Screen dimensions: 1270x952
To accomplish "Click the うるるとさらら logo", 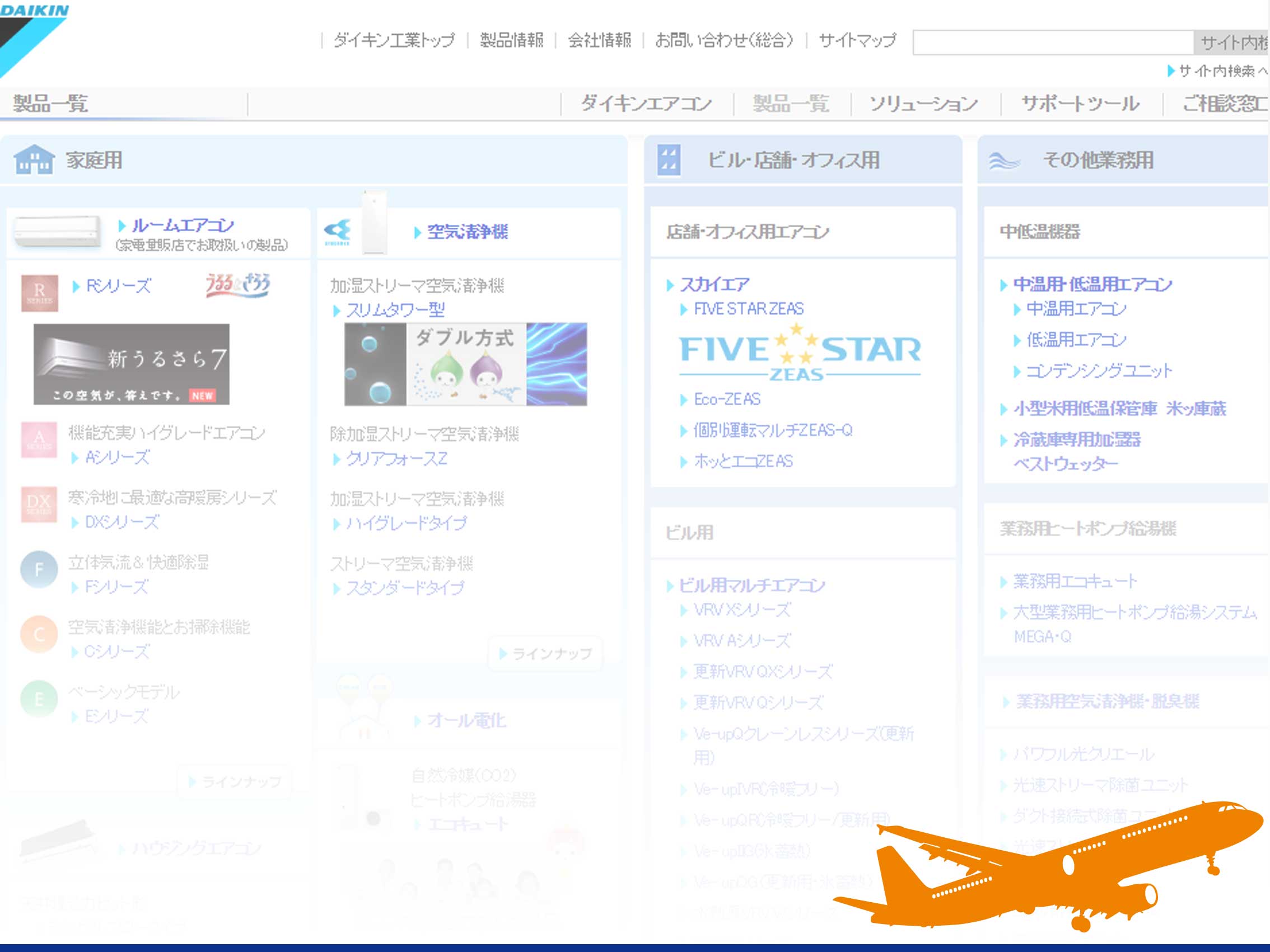I will pyautogui.click(x=237, y=285).
